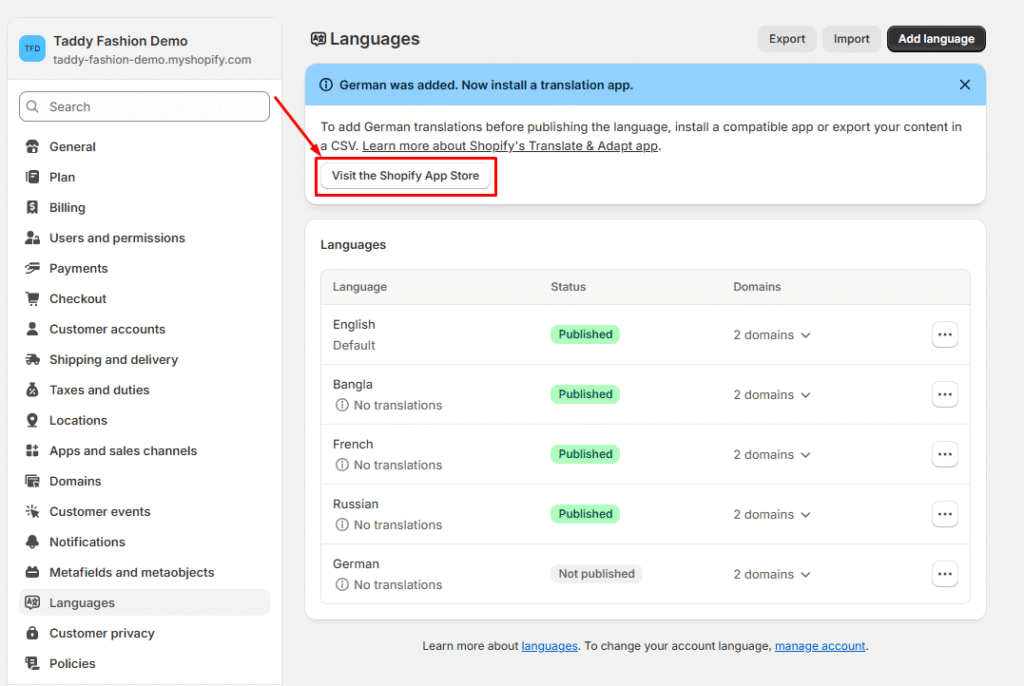Expand the Russian 2 domains dropdown
Image resolution: width=1024 pixels, height=686 pixels.
click(772, 514)
